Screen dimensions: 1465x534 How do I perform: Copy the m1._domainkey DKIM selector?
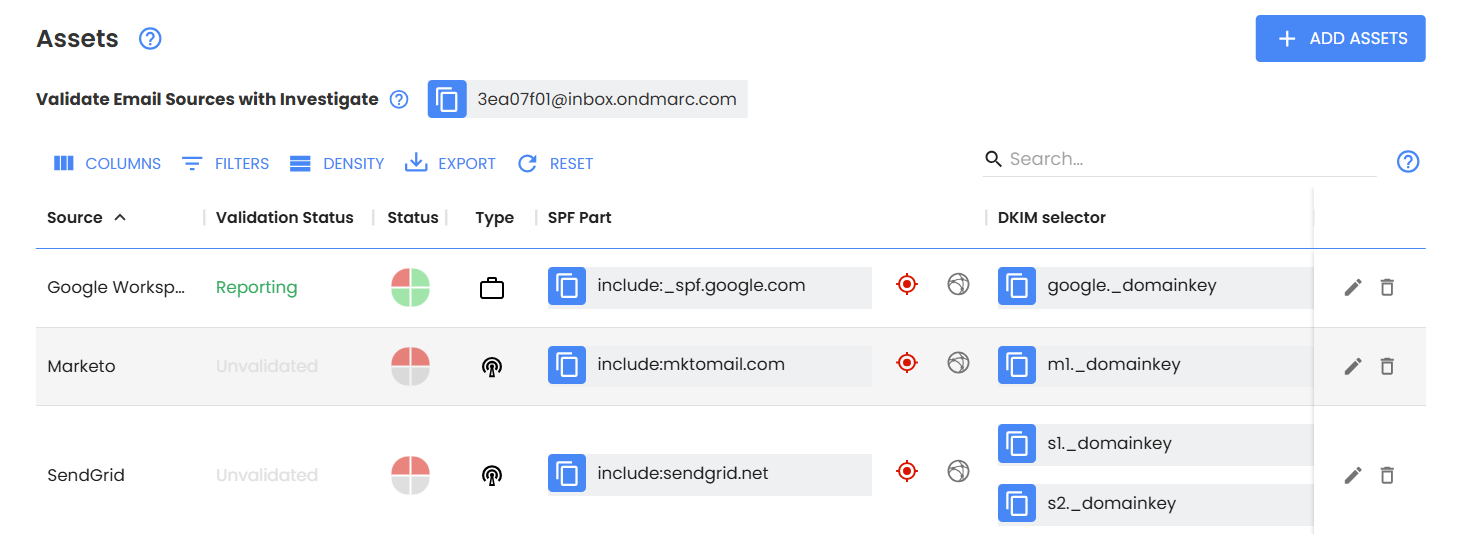click(x=1017, y=366)
